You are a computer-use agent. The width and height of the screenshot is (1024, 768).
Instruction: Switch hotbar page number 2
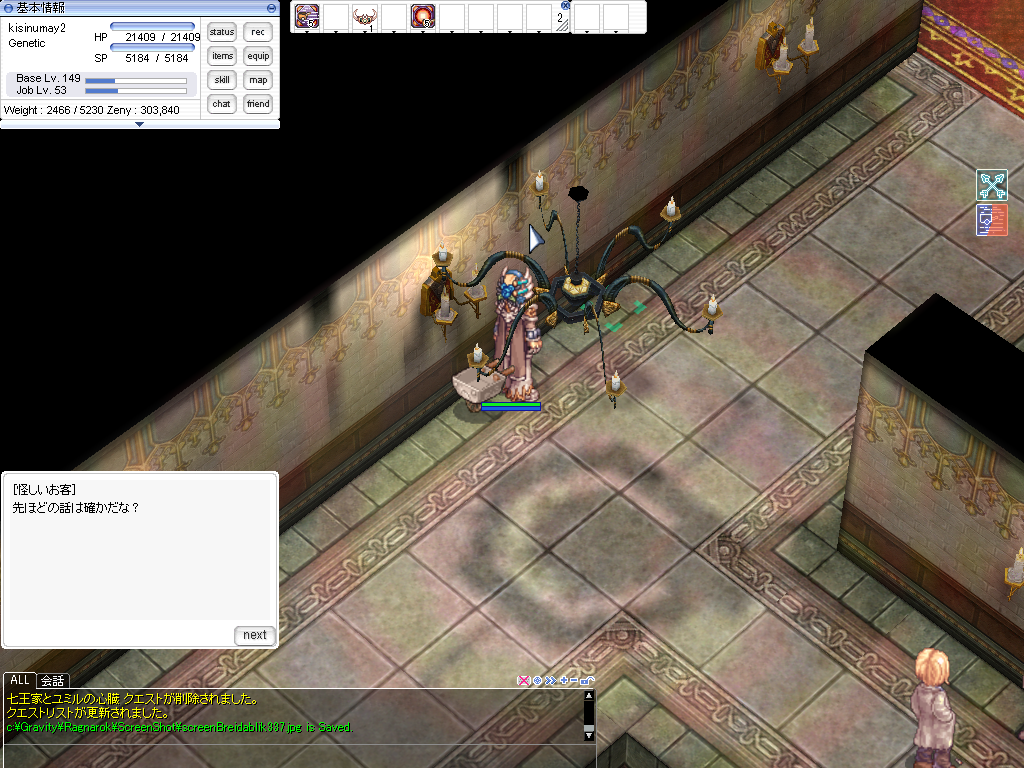coord(560,18)
